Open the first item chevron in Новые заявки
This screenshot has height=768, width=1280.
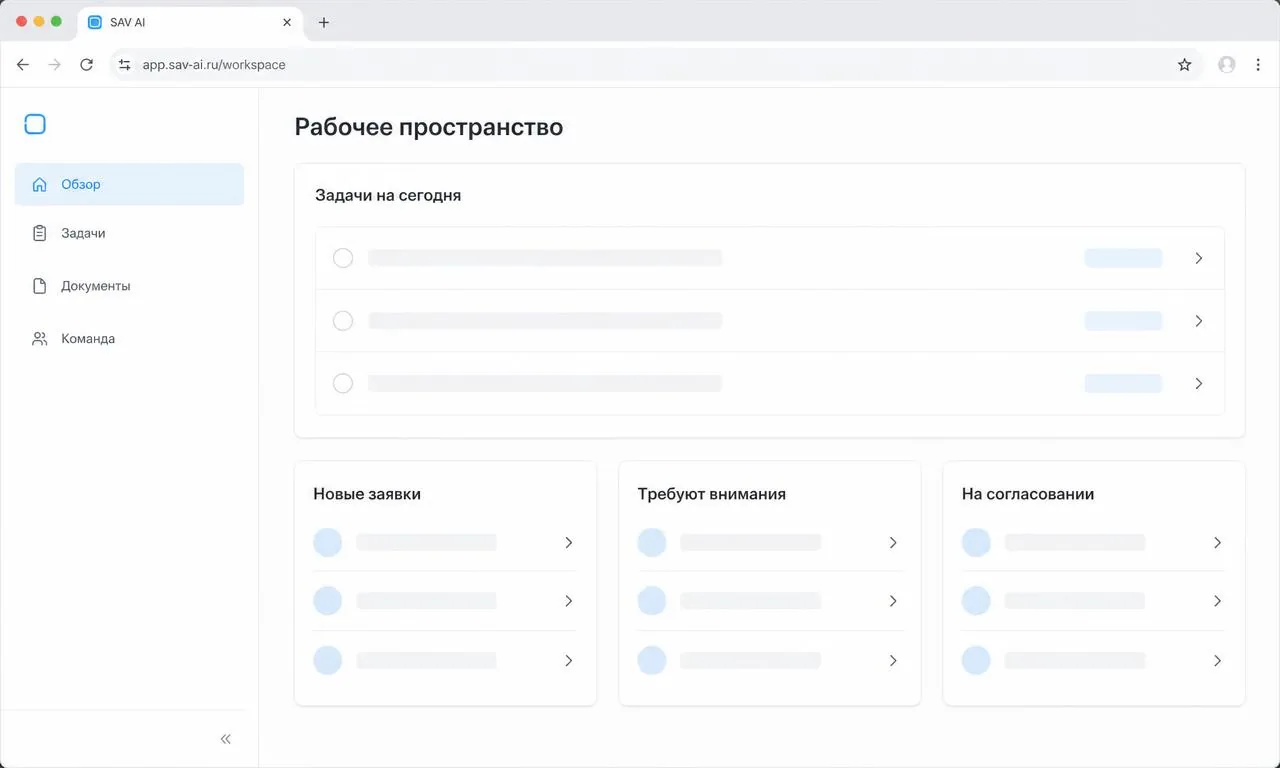pos(569,543)
